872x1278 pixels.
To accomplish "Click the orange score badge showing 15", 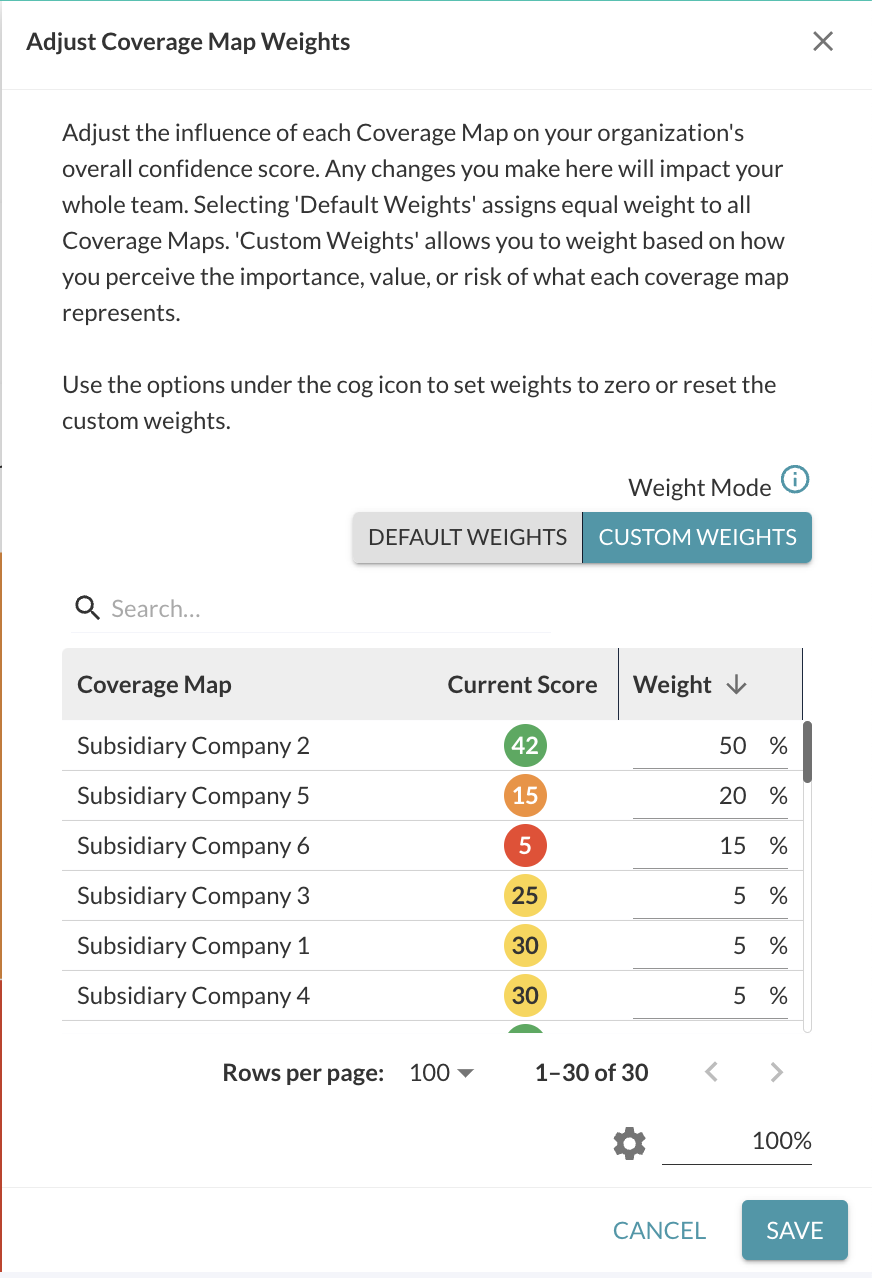I will pos(525,795).
